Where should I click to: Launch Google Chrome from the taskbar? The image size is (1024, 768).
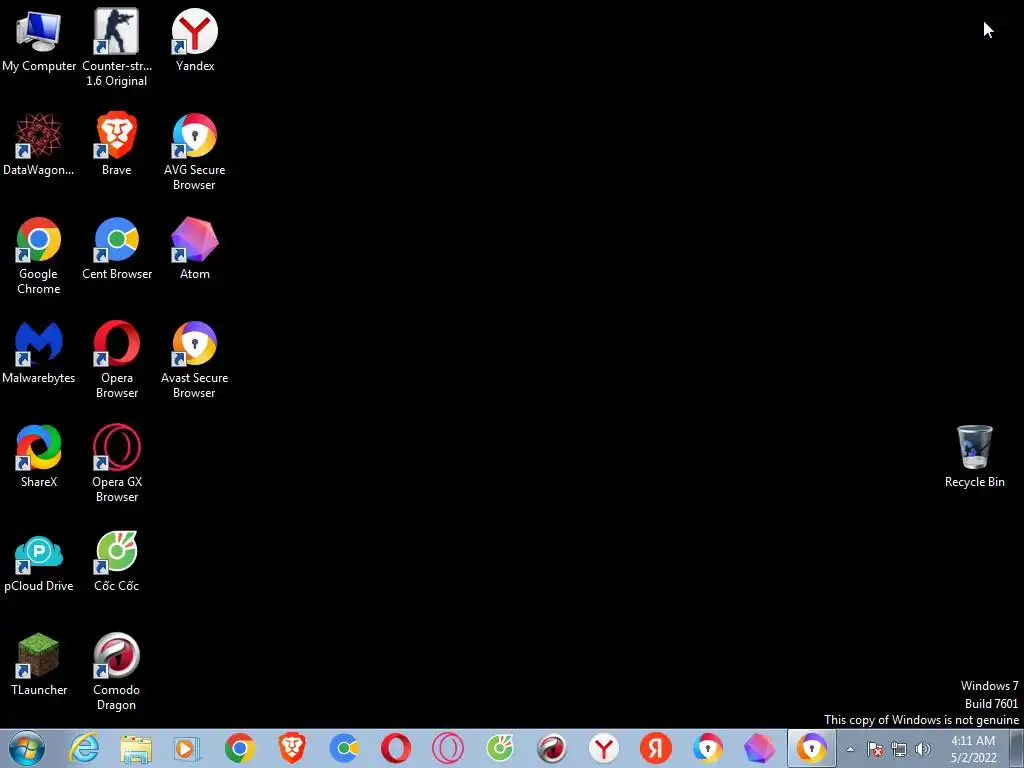click(x=240, y=748)
